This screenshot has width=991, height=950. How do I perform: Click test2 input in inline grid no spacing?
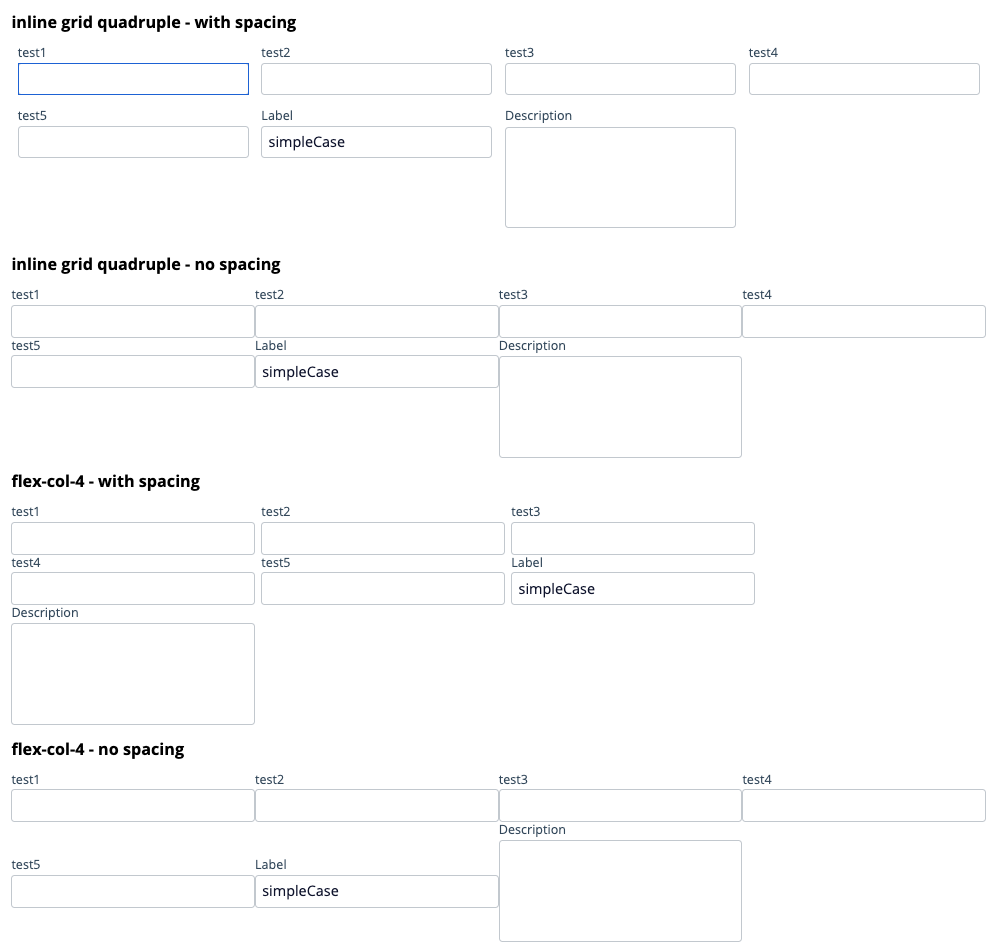coord(377,322)
